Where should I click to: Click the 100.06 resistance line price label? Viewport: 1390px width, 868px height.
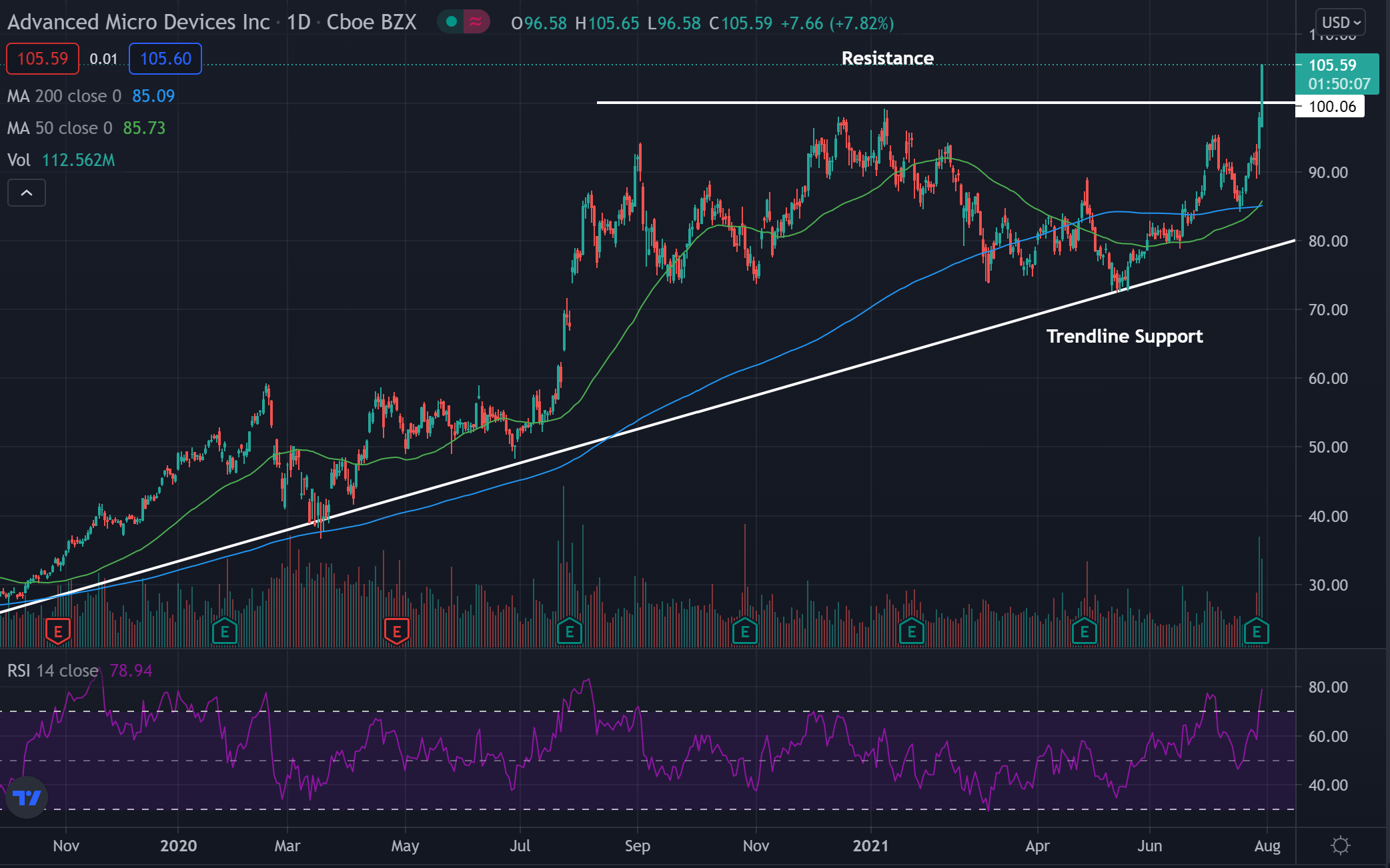point(1330,106)
